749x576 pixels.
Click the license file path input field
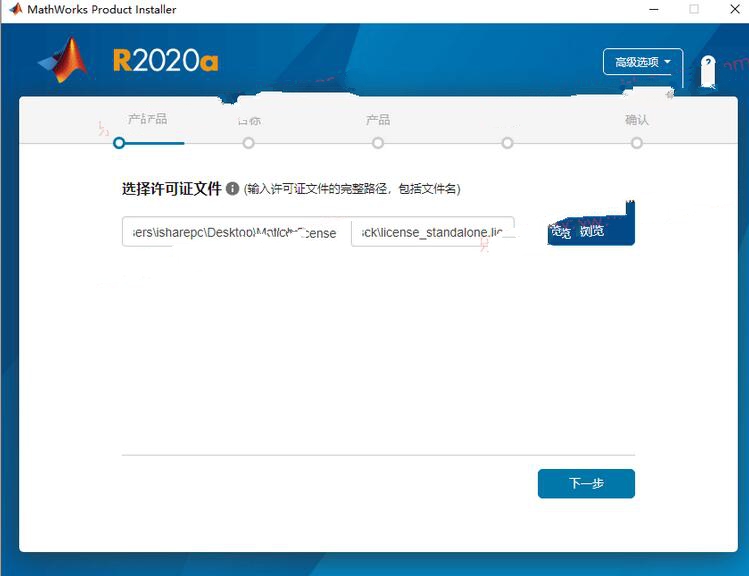coord(318,232)
